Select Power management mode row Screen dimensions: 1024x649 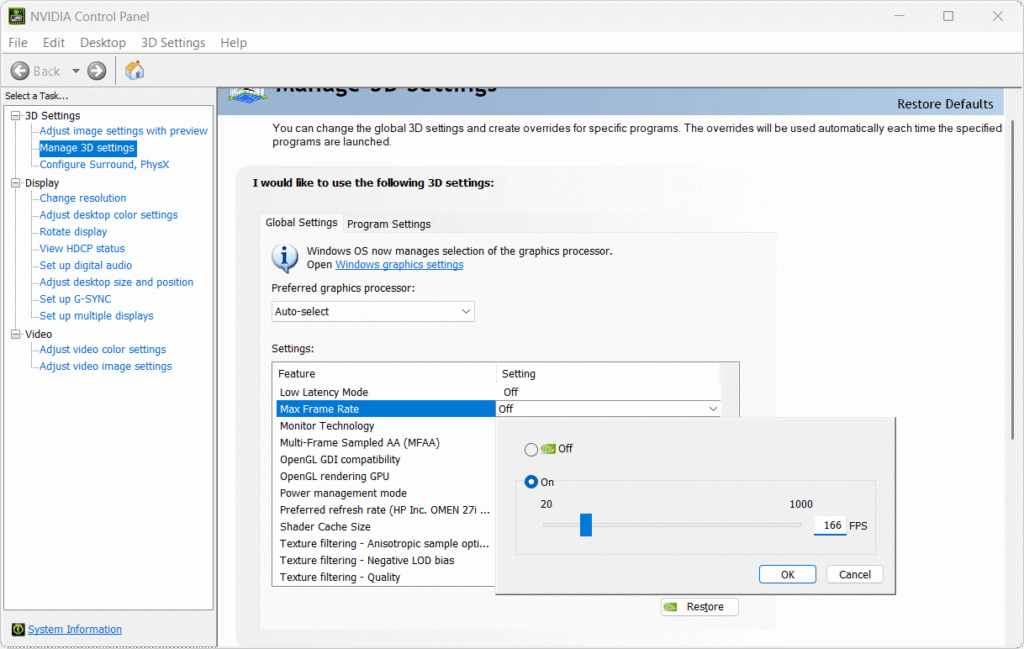click(385, 494)
